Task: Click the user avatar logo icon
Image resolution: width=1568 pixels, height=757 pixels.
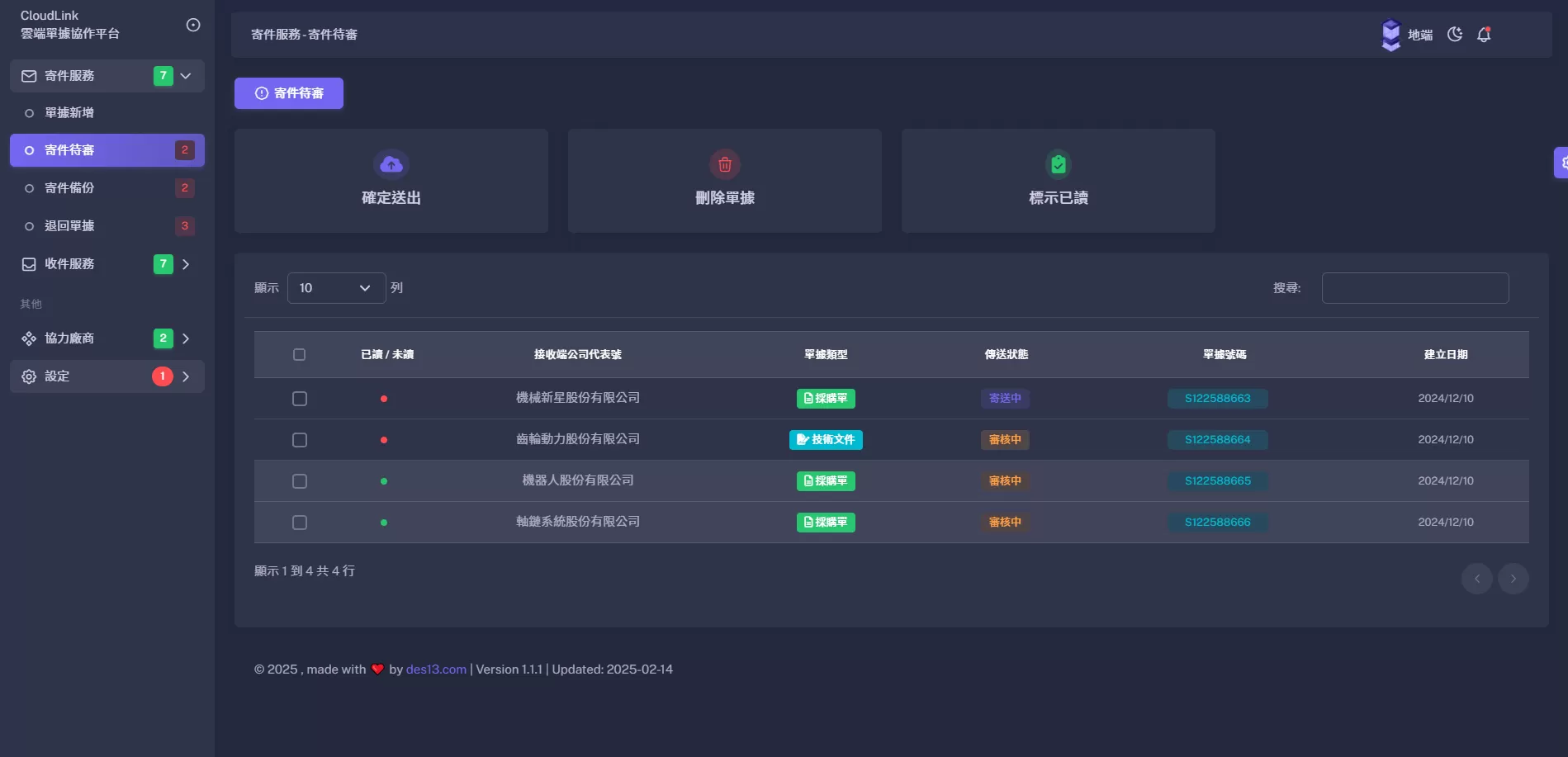Action: click(x=1391, y=35)
